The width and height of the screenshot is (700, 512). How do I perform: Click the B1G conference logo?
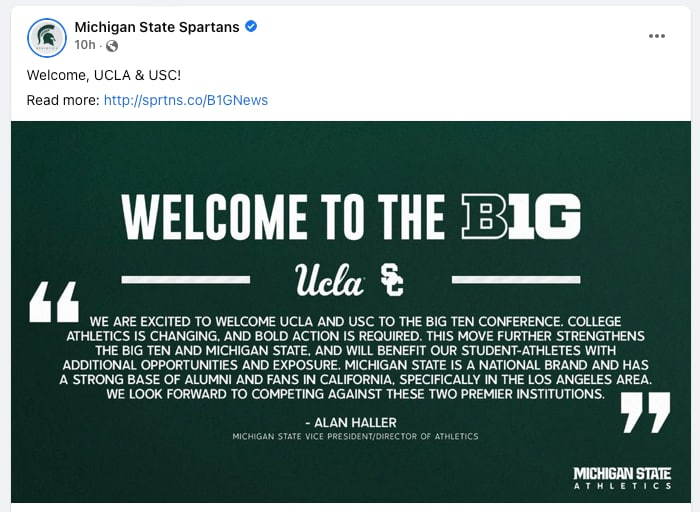521,215
